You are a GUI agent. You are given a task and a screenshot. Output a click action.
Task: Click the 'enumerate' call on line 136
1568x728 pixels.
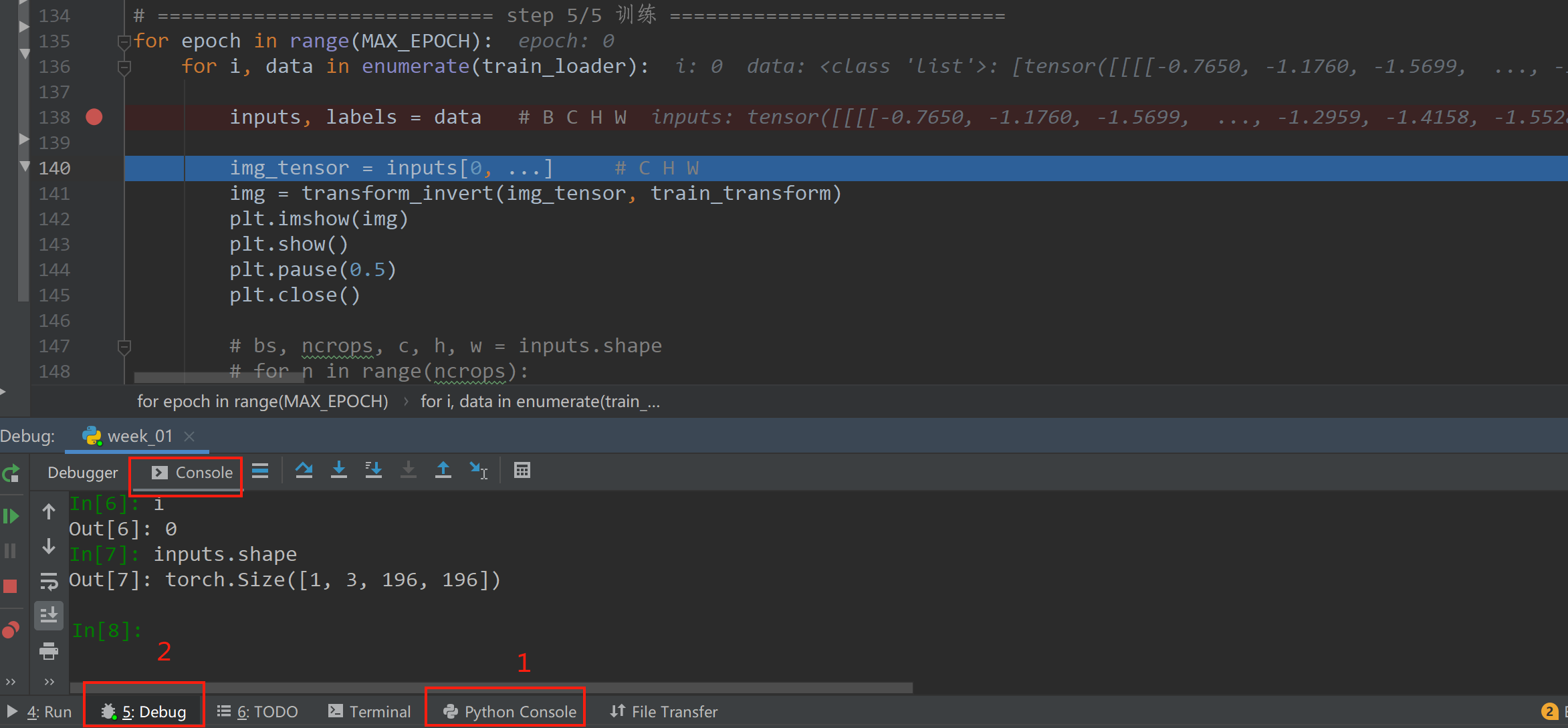point(416,67)
